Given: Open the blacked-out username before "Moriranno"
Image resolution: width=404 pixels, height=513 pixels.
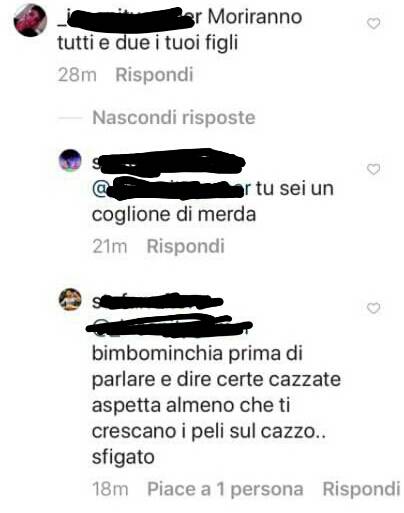Looking at the screenshot, I should pyautogui.click(x=130, y=17).
